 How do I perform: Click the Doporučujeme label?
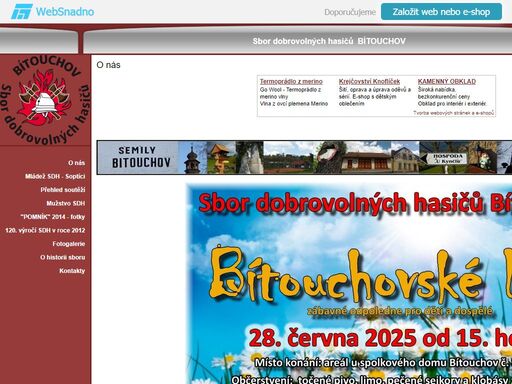click(x=350, y=12)
